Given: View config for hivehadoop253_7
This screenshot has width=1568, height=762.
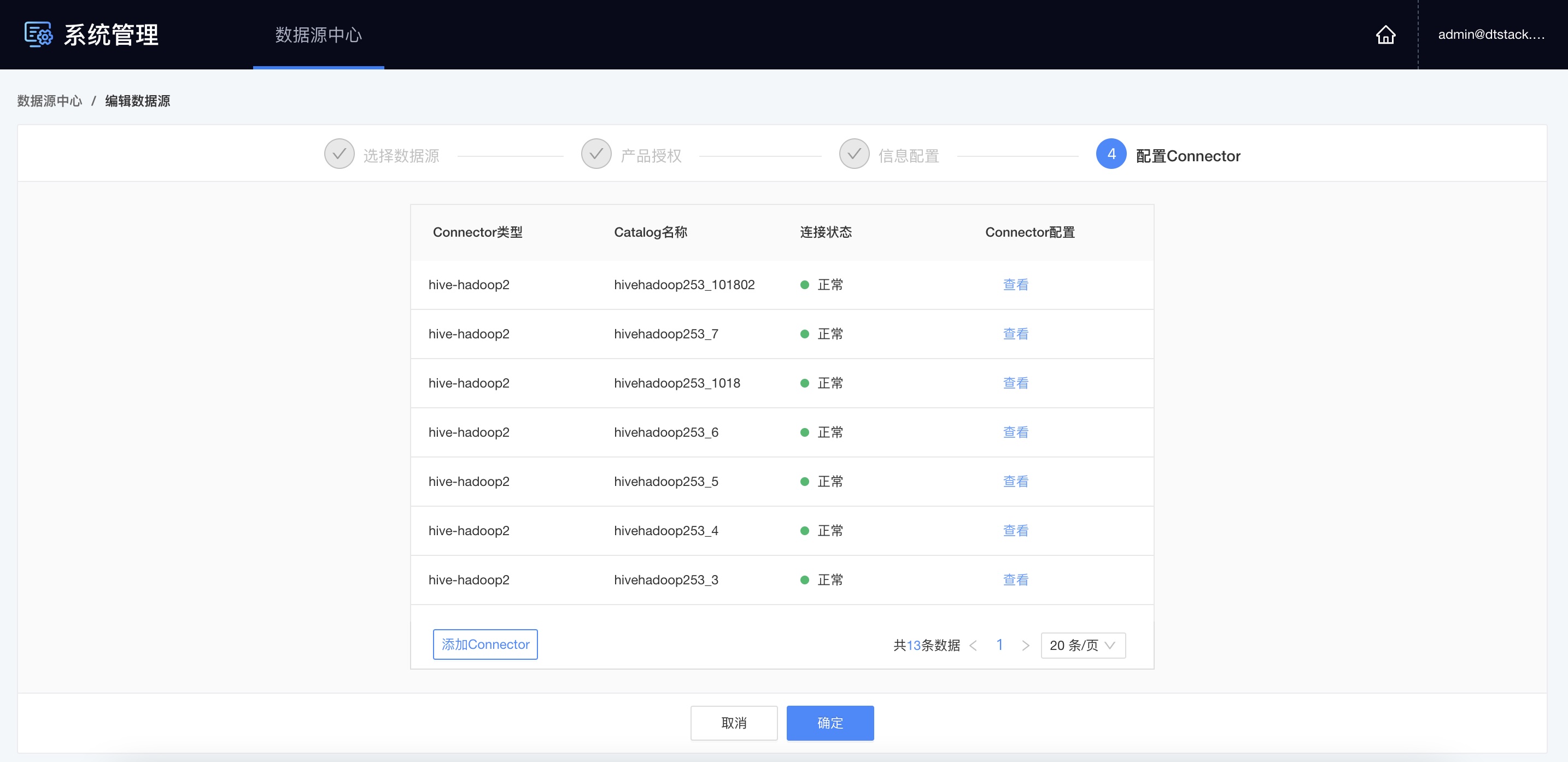Looking at the screenshot, I should click(x=1015, y=334).
